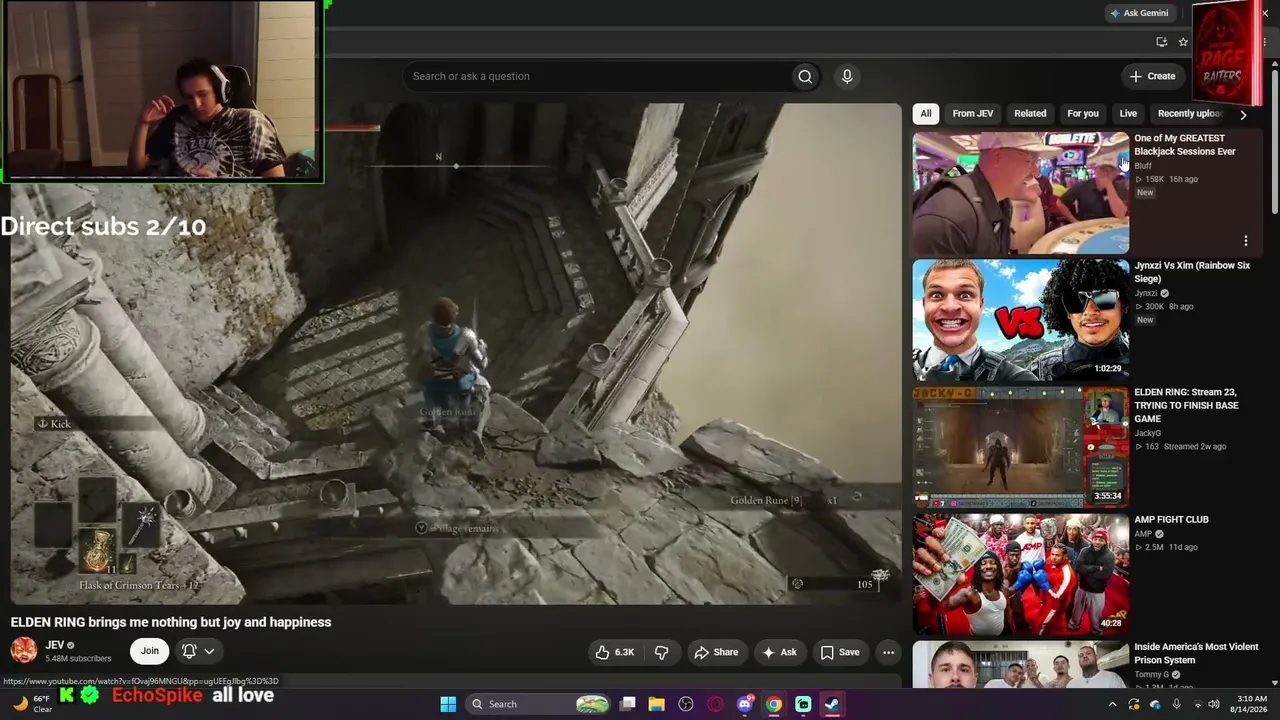The height and width of the screenshot is (720, 1280).
Task: Click the install app icon in address bar
Action: tap(1161, 42)
